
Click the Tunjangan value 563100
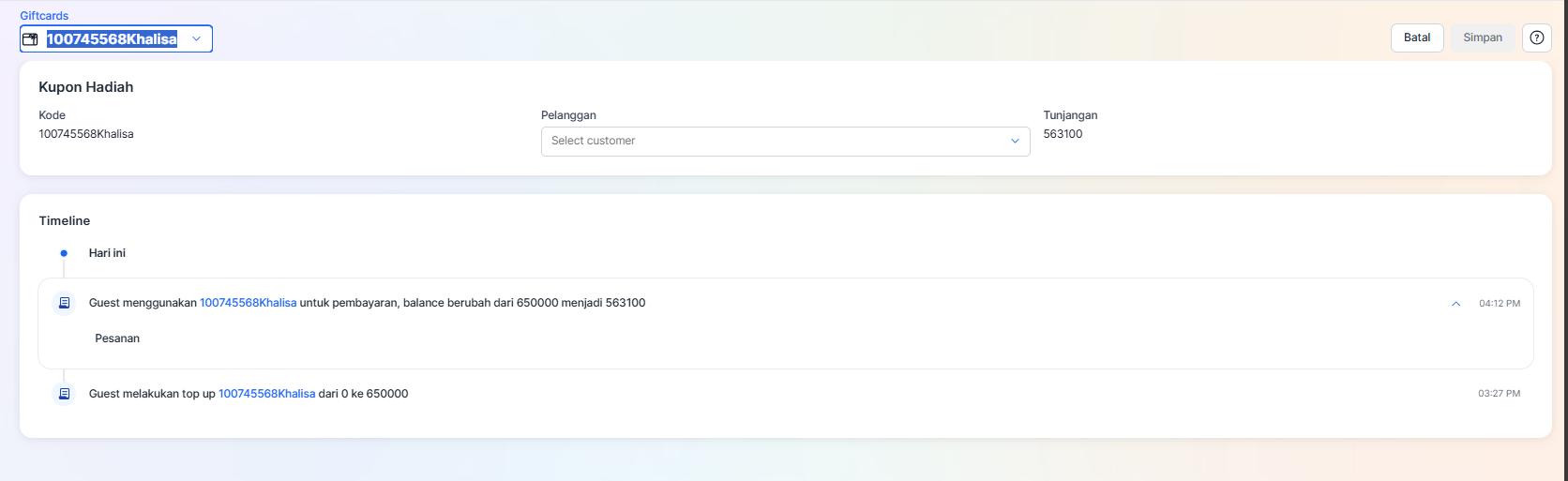(1063, 134)
